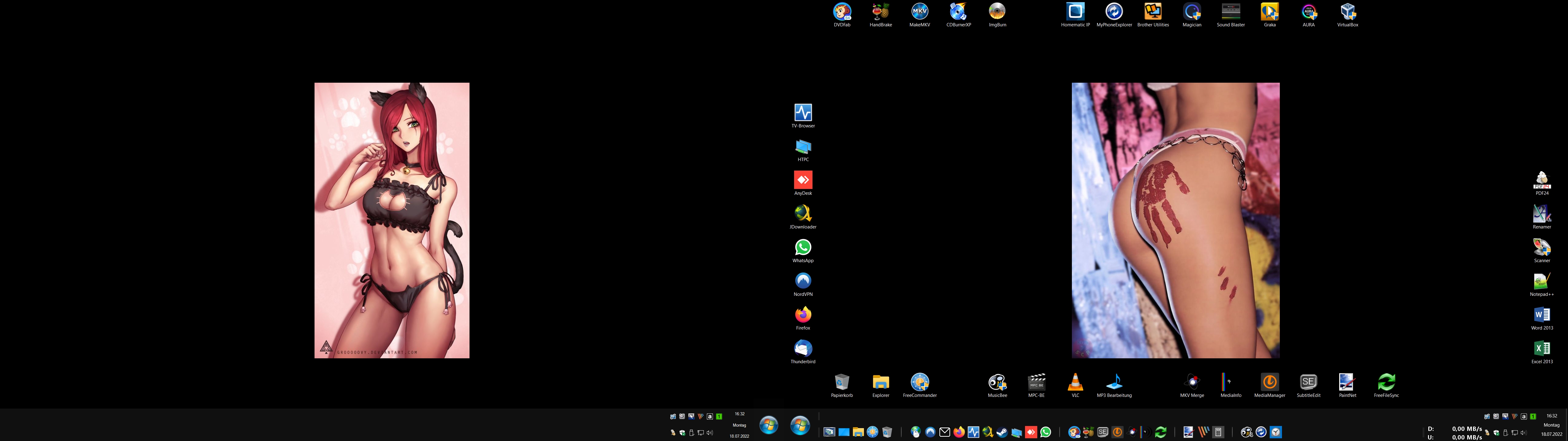Select the Thunderbird desktop icon
Viewport: 1568px width, 441px height.
[803, 352]
